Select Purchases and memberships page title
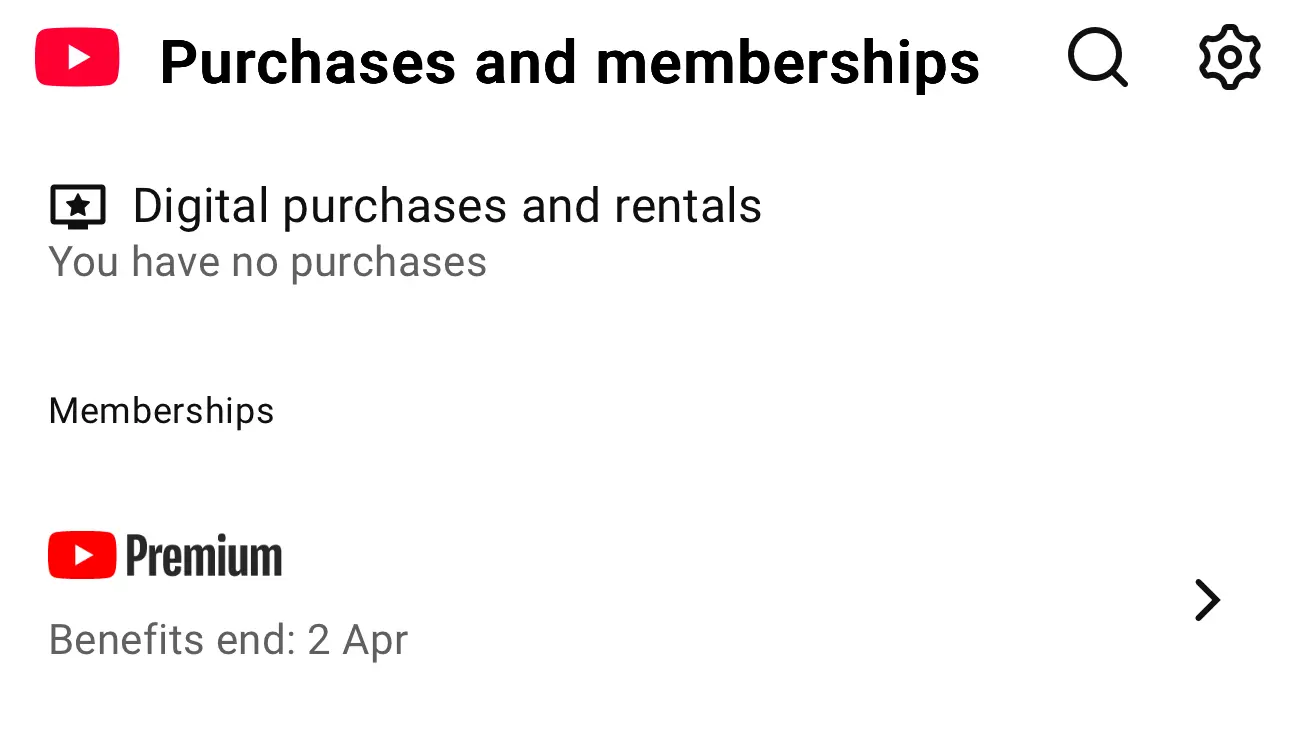Viewport: 1290px width, 734px height. (x=570, y=62)
